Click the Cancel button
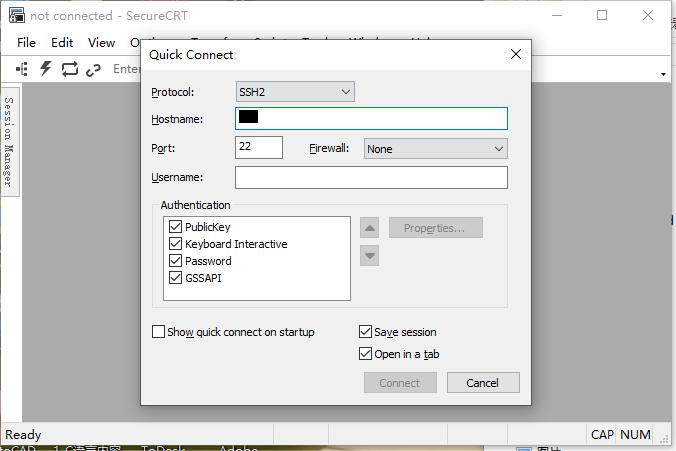Screen dimensions: 676x451 point(483,383)
